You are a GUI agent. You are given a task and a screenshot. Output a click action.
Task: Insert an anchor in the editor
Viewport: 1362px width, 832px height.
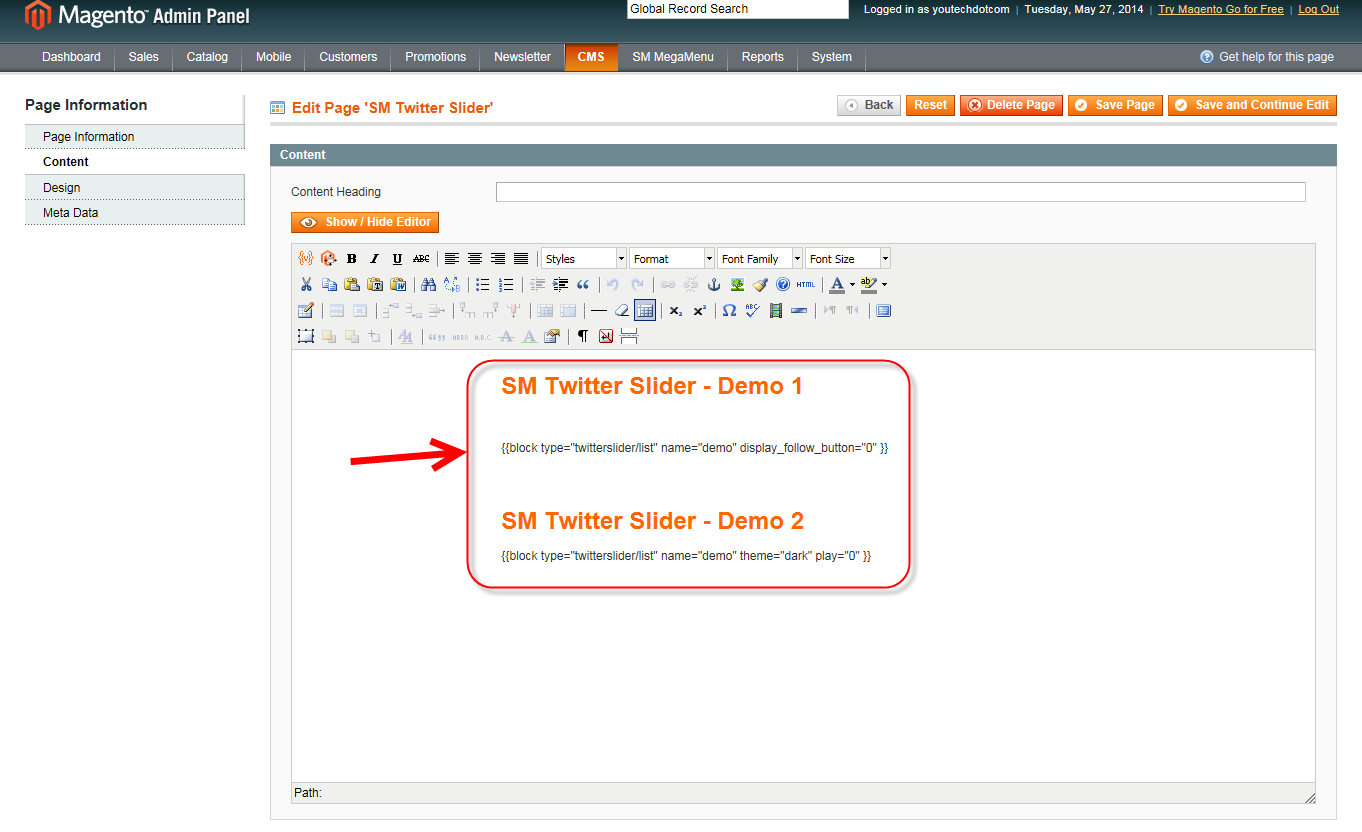click(714, 284)
